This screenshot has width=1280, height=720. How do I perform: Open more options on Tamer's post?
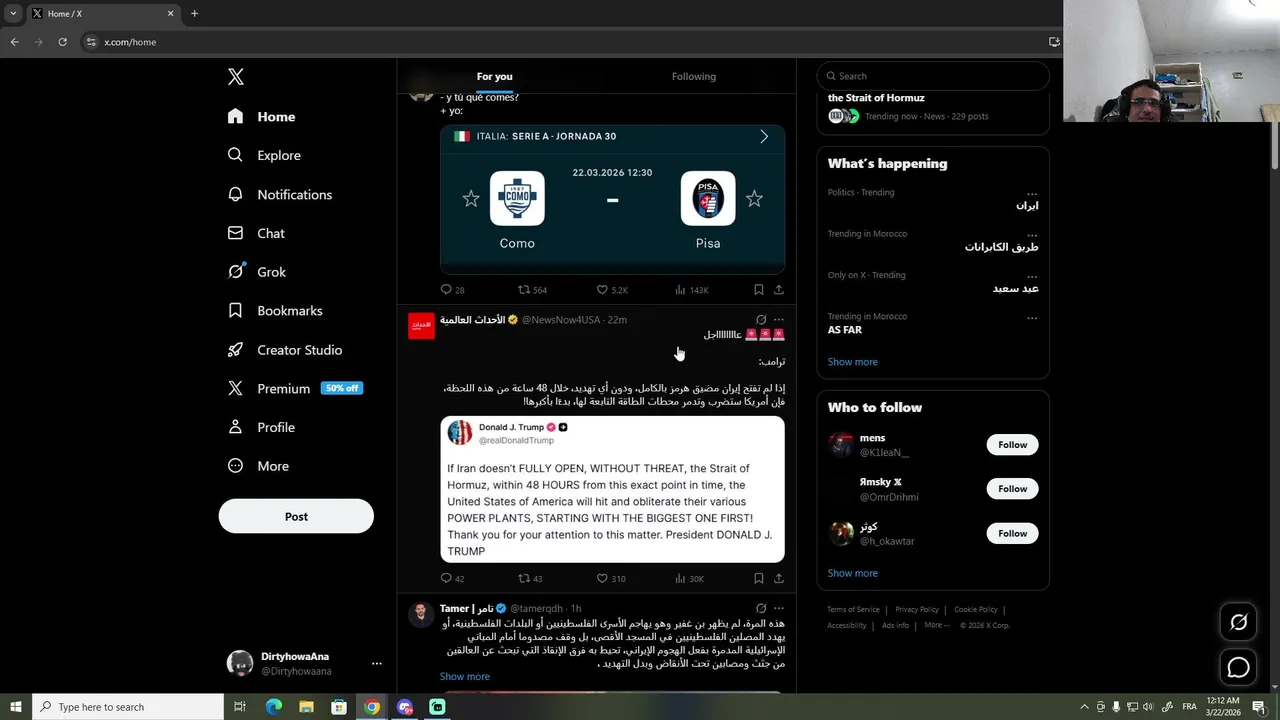779,608
